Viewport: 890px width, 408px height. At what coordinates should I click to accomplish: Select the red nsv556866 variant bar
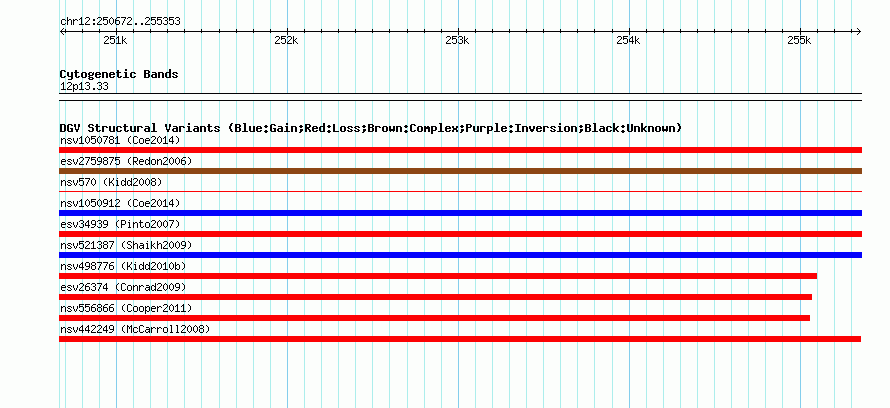tap(435, 318)
